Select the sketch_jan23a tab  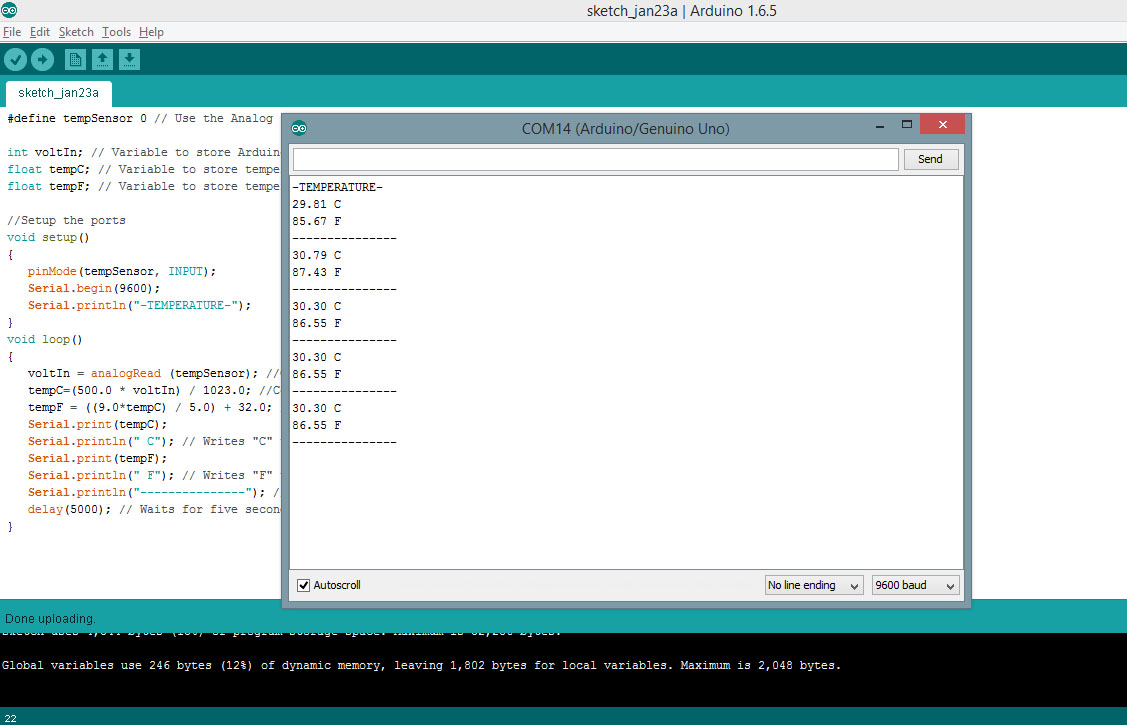[58, 93]
